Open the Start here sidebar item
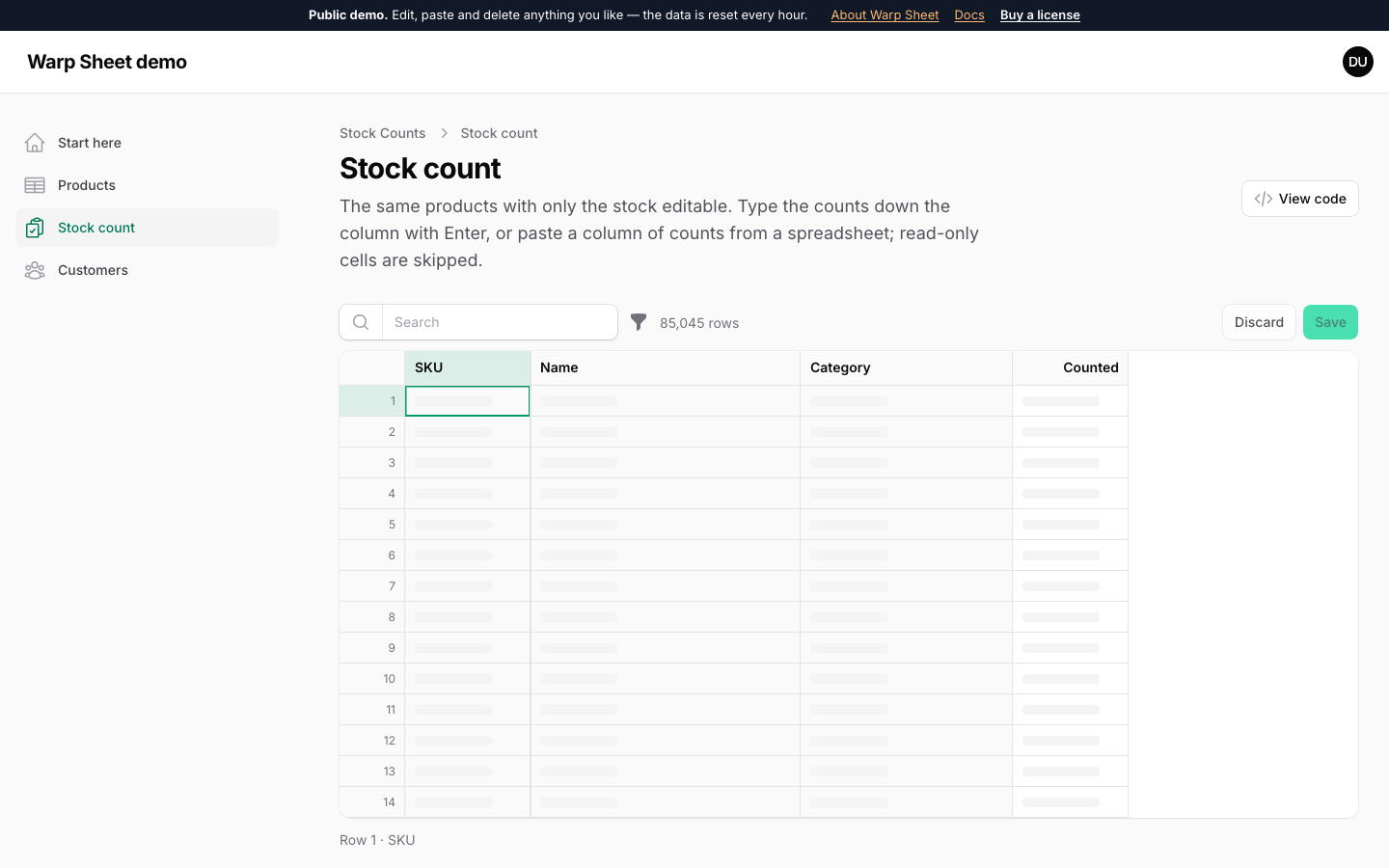1389x868 pixels. tap(147, 143)
